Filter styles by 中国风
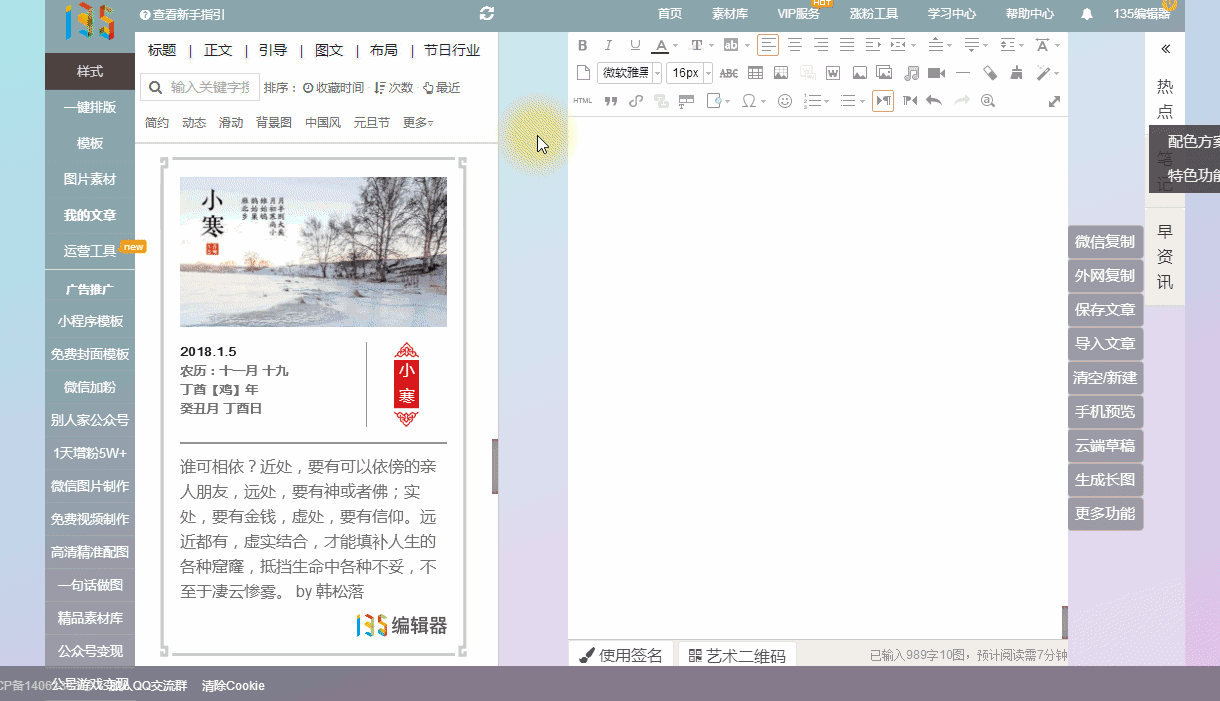The width and height of the screenshot is (1220, 701). point(323,123)
